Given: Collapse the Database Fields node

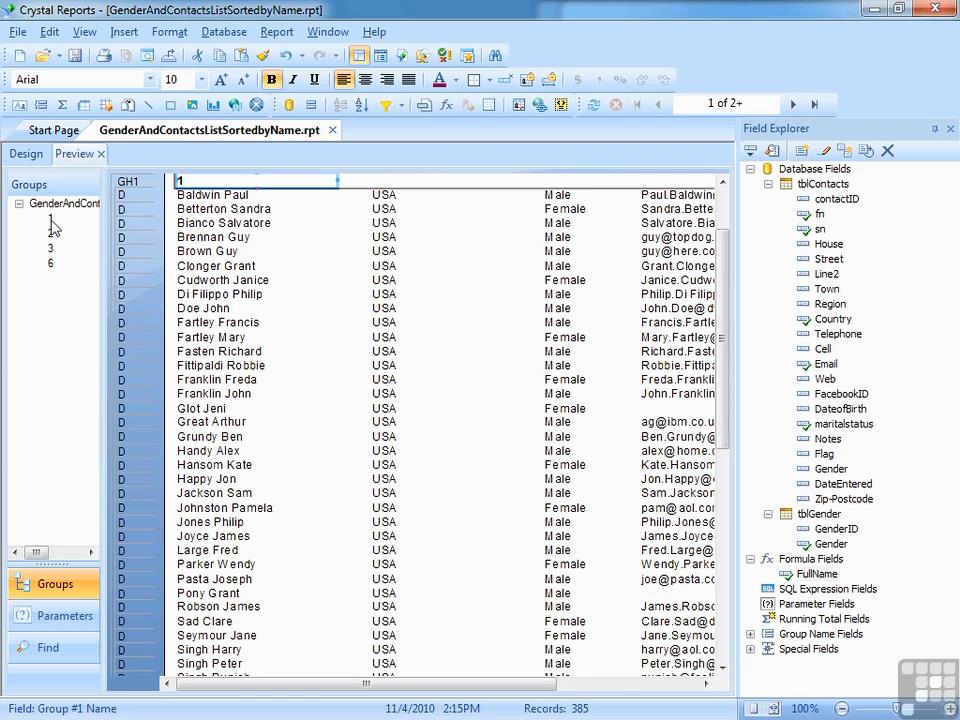Looking at the screenshot, I should pyautogui.click(x=751, y=169).
